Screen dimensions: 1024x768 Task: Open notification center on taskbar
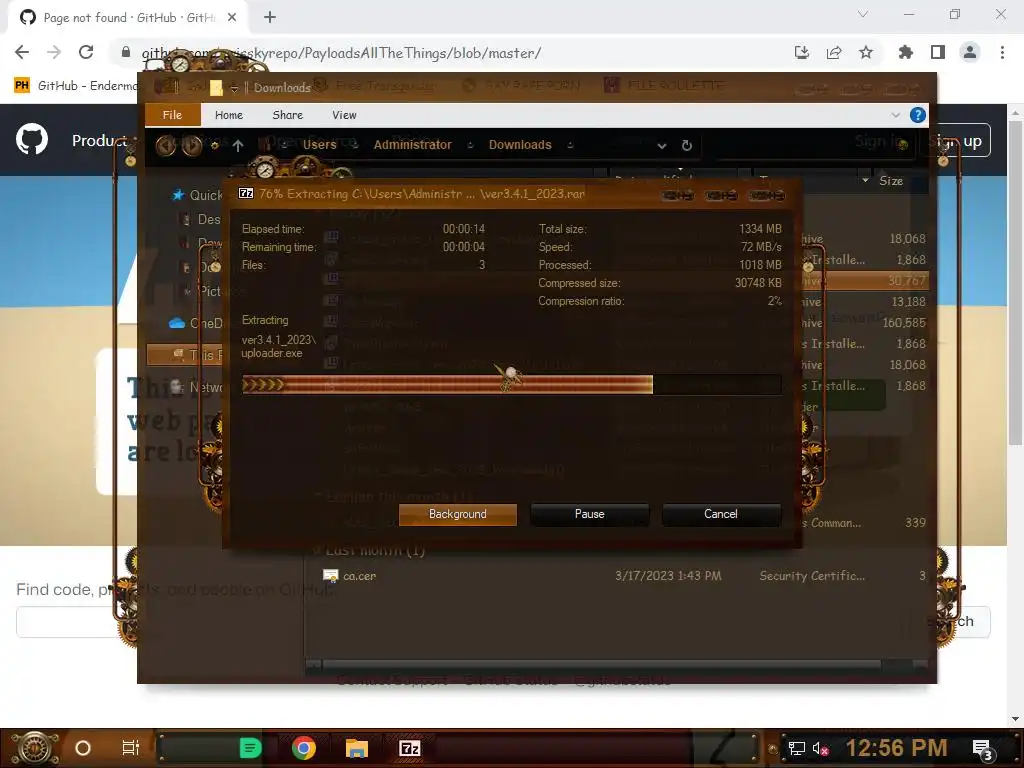pyautogui.click(x=982, y=749)
